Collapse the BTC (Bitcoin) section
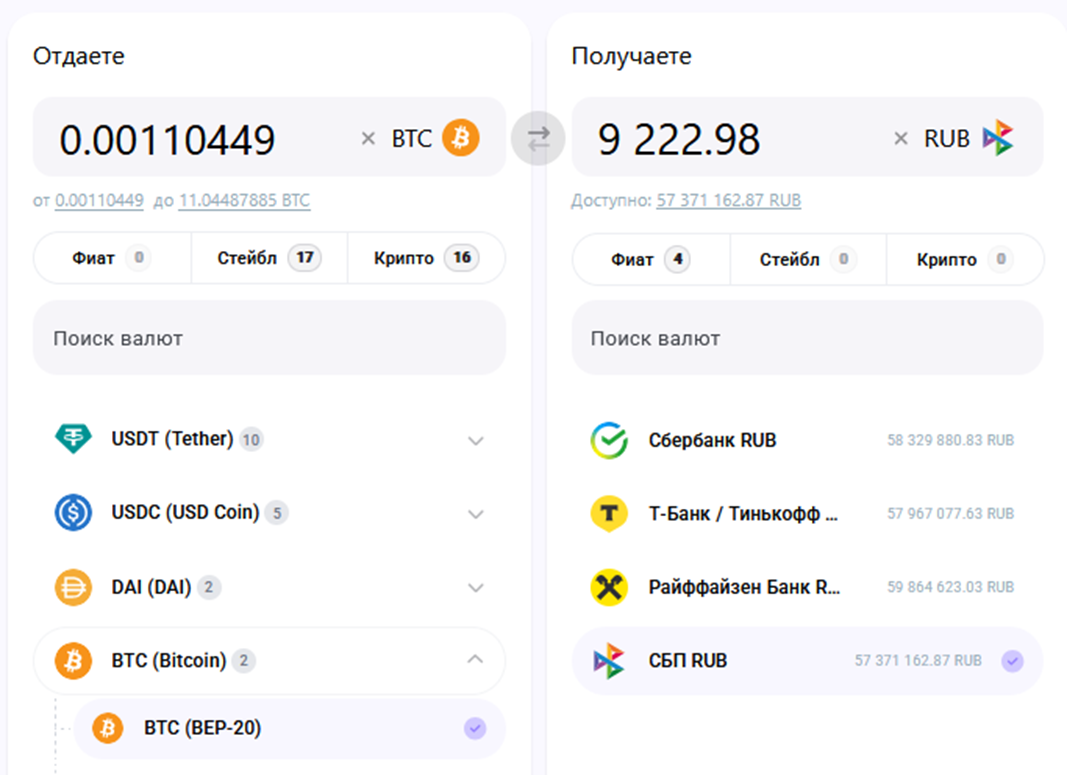The width and height of the screenshot is (1067, 775). tap(476, 660)
